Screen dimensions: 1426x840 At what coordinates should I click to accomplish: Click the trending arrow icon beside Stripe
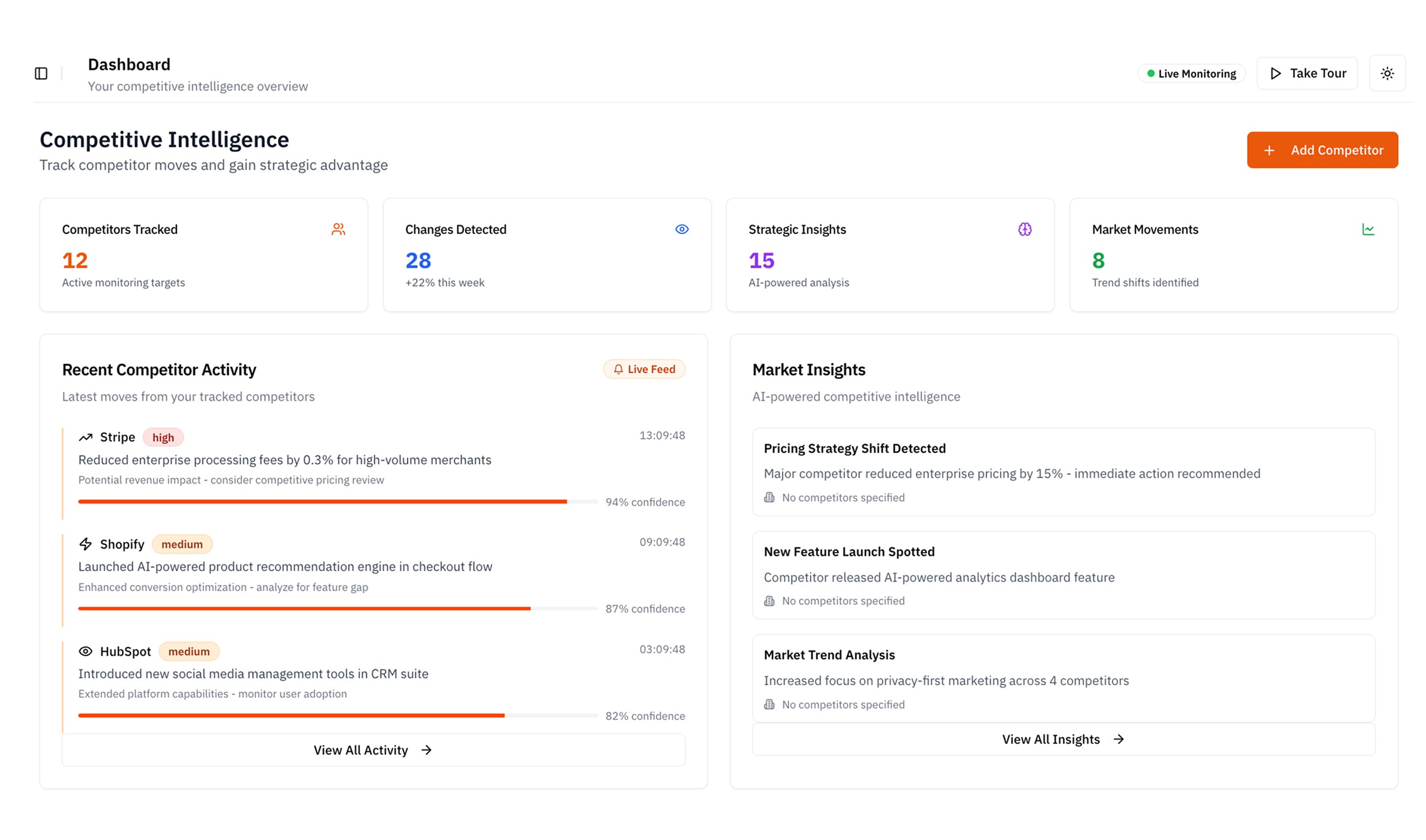point(86,437)
